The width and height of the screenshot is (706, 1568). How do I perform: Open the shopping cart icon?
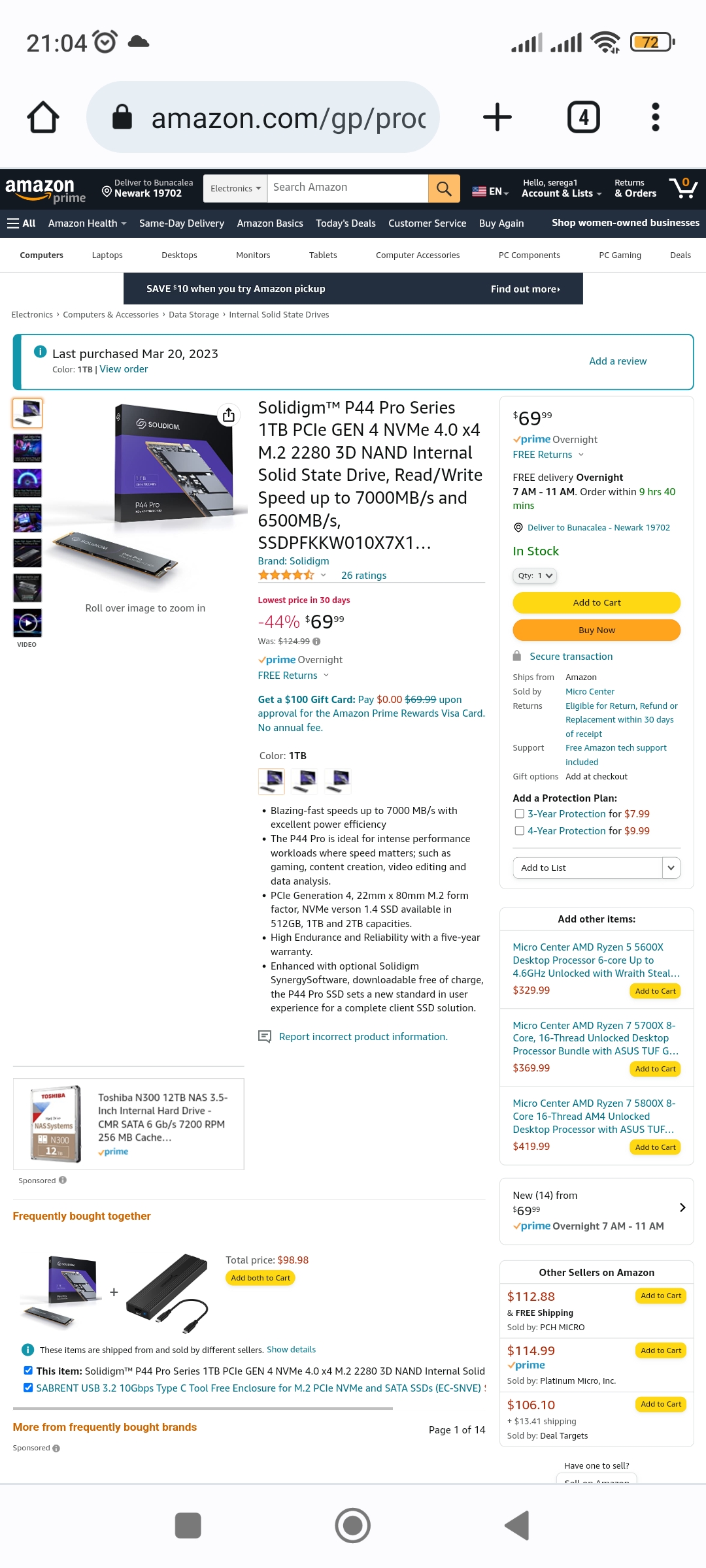tap(683, 188)
